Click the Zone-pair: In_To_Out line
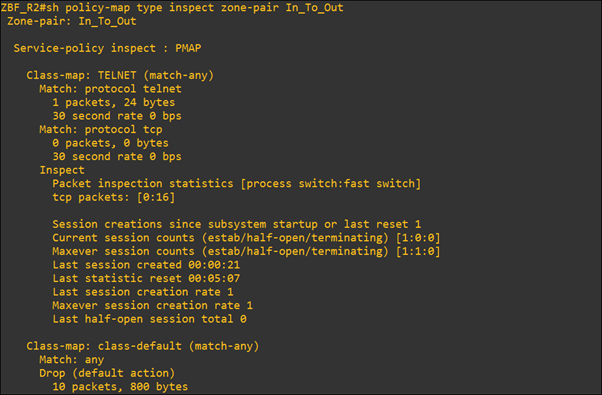This screenshot has width=602, height=395. tap(72, 21)
